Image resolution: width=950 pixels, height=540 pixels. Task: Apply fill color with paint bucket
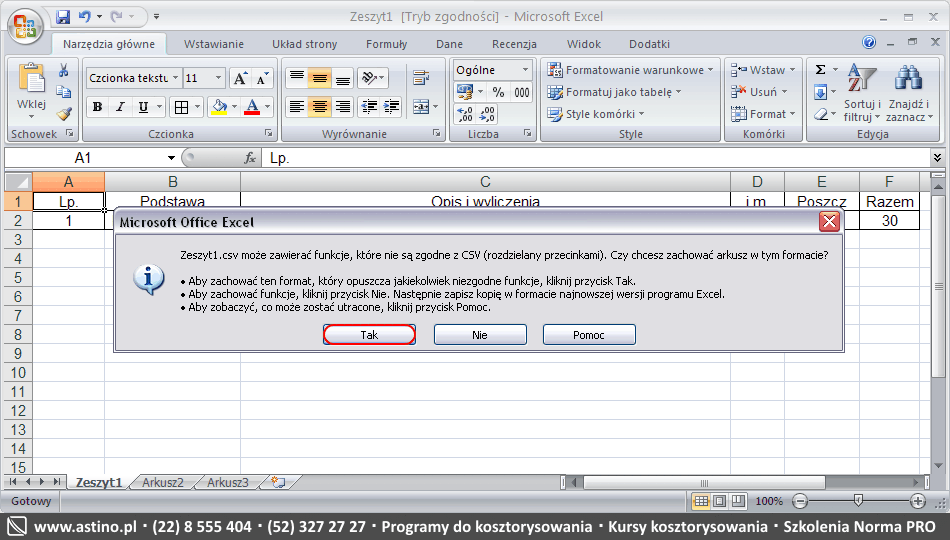pos(219,107)
